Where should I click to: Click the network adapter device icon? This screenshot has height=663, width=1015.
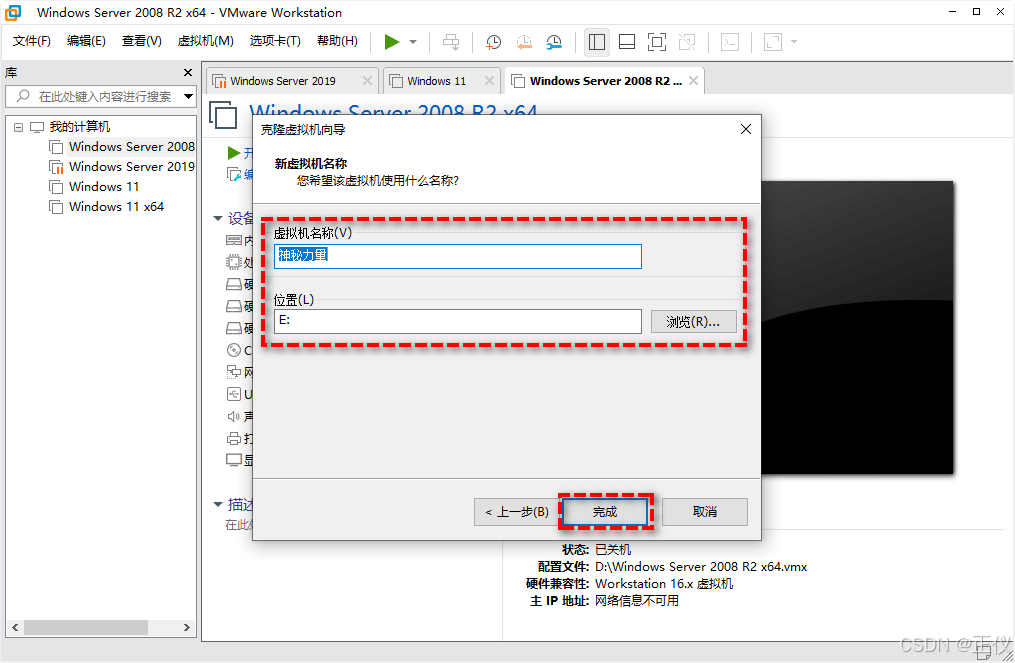234,372
